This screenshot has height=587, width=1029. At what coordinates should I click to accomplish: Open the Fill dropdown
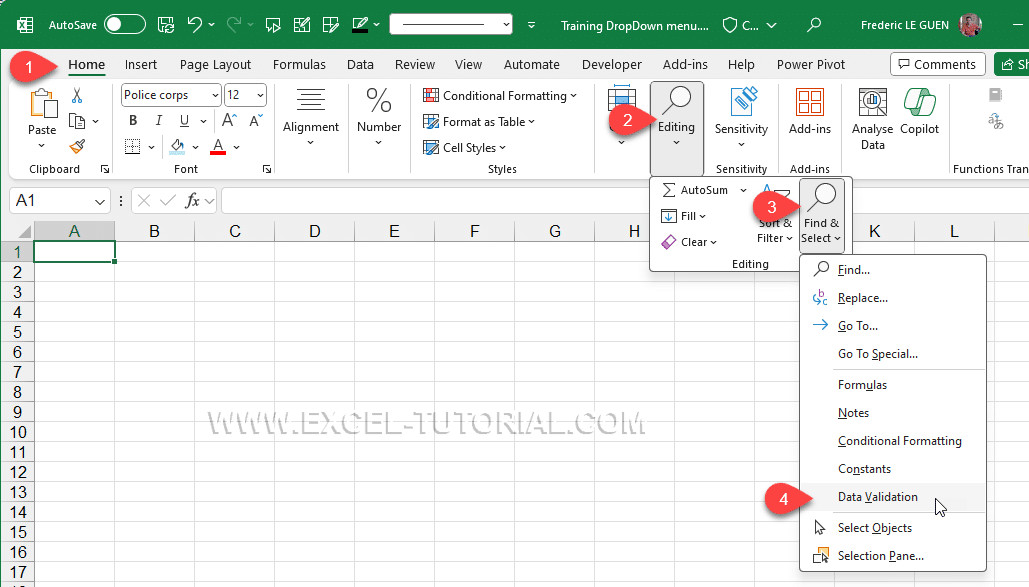pyautogui.click(x=683, y=216)
